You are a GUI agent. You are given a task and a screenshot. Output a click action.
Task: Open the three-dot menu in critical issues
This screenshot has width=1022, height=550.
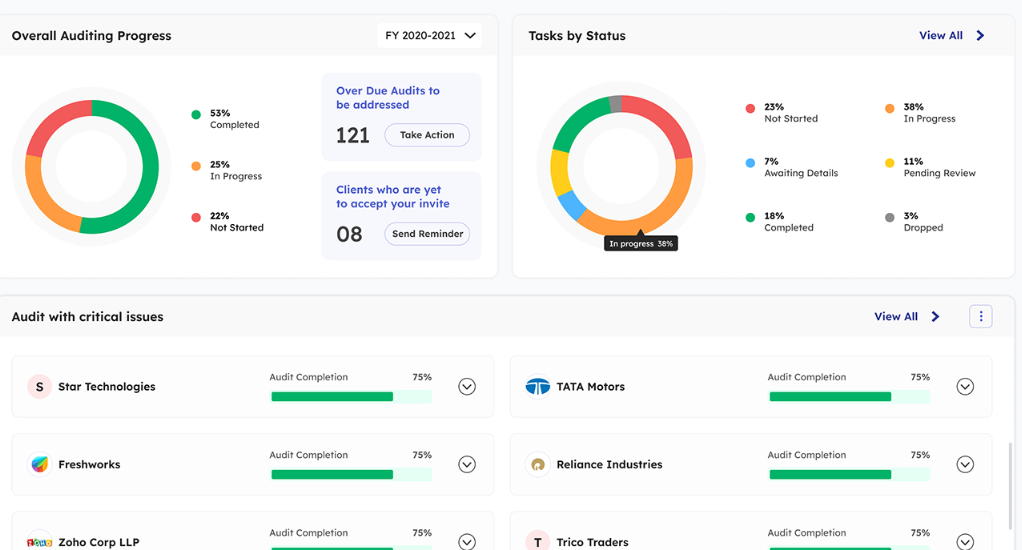980,317
